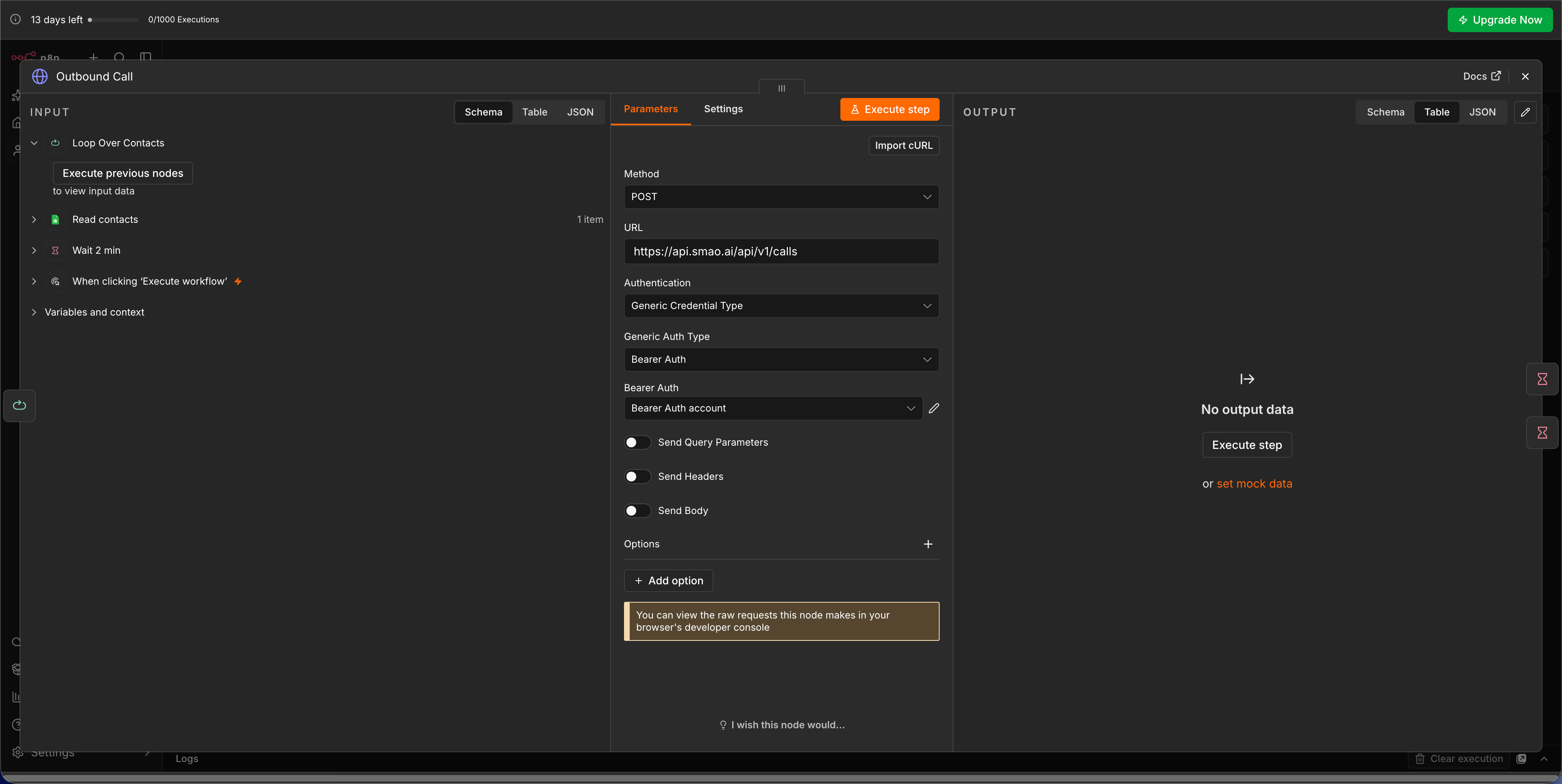The width and height of the screenshot is (1562, 784).
Task: Click the panel drag handle above Parameters
Action: pyautogui.click(x=781, y=88)
